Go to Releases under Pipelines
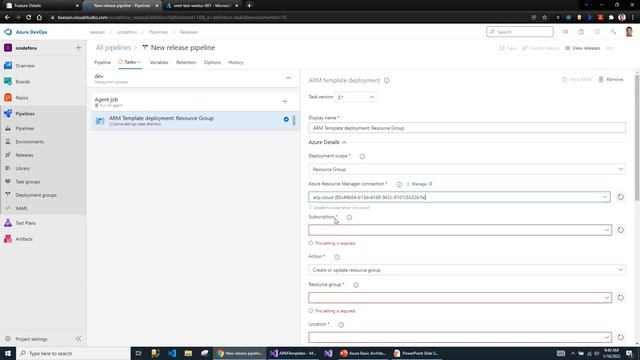Image resolution: width=640 pixels, height=360 pixels. (x=24, y=155)
